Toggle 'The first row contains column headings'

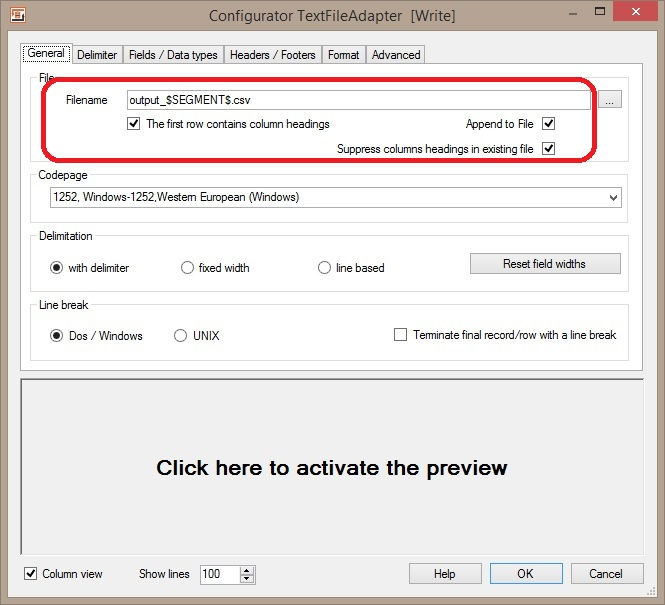[x=134, y=124]
